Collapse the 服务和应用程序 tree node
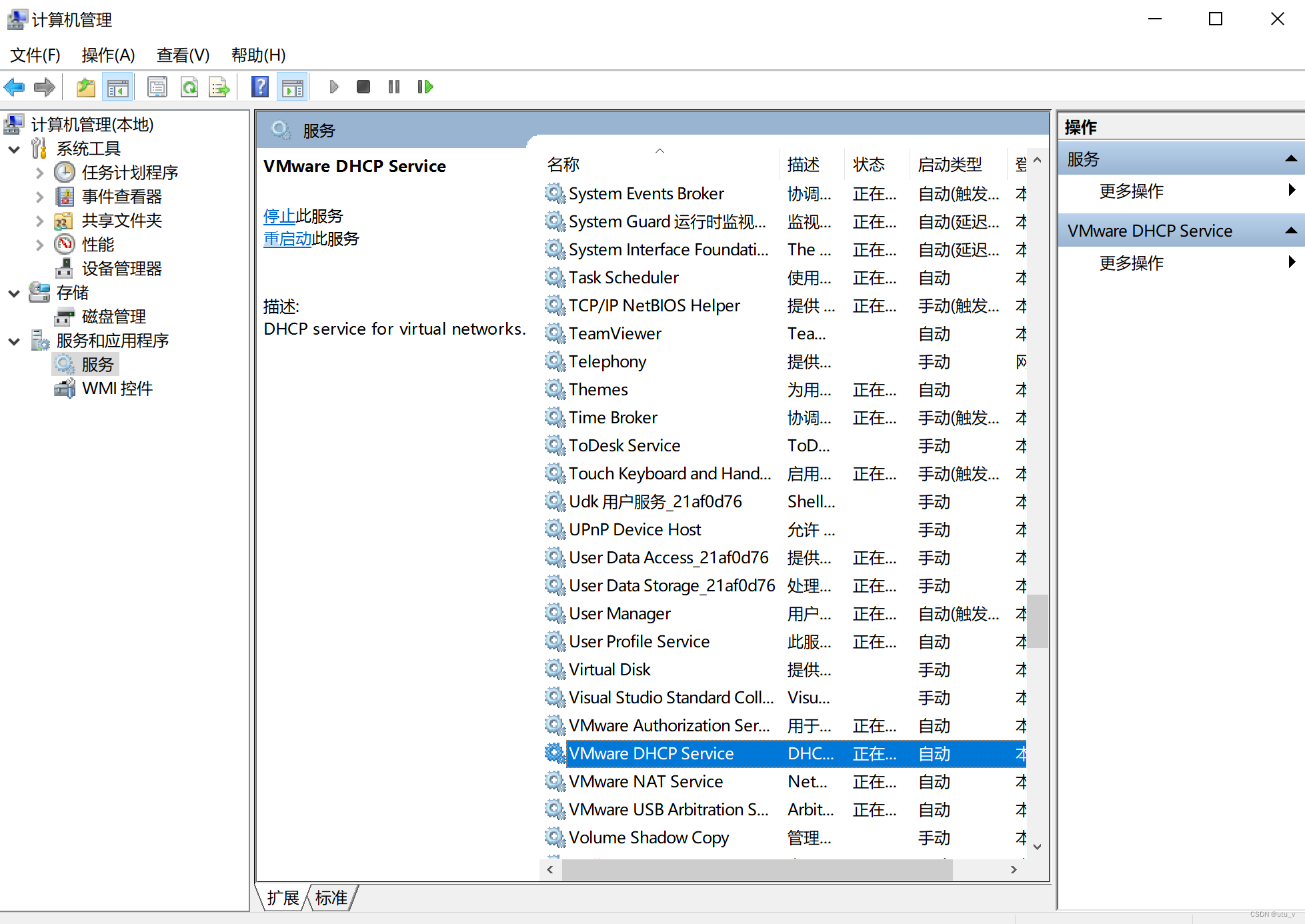 pos(14,341)
